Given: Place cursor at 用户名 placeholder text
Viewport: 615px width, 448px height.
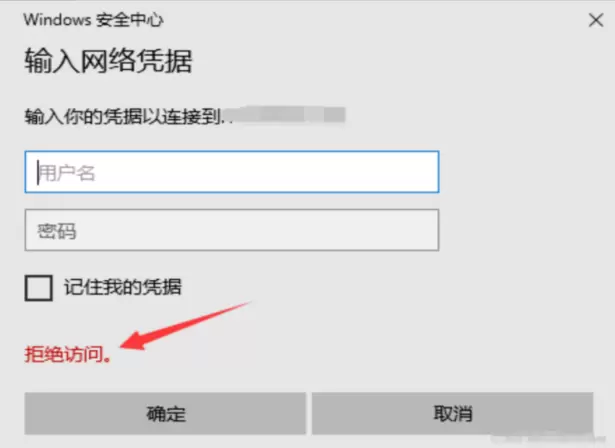Looking at the screenshot, I should [x=66, y=173].
